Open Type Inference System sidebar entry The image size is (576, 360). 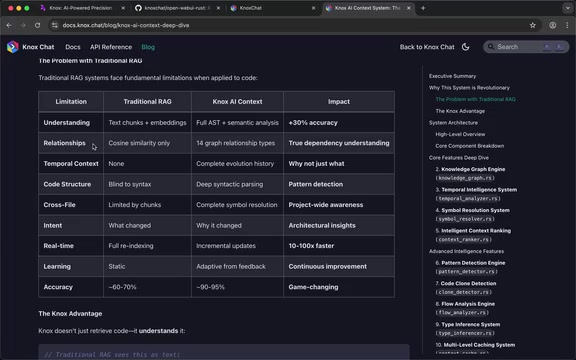tap(468, 329)
